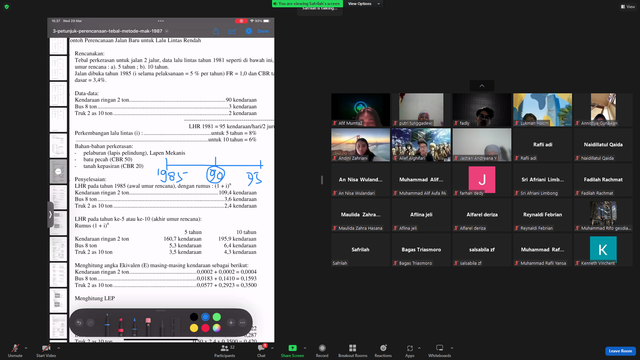Open the Apps panel
Screen dimensions: 640x360
(x=409, y=350)
